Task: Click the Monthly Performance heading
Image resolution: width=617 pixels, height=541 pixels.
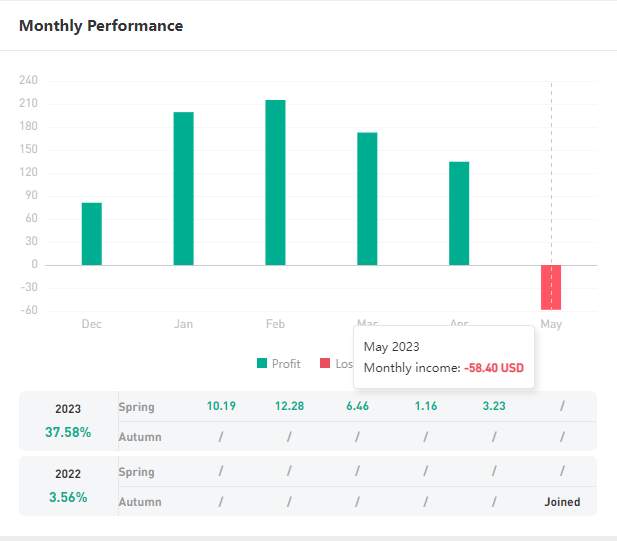Action: point(101,26)
